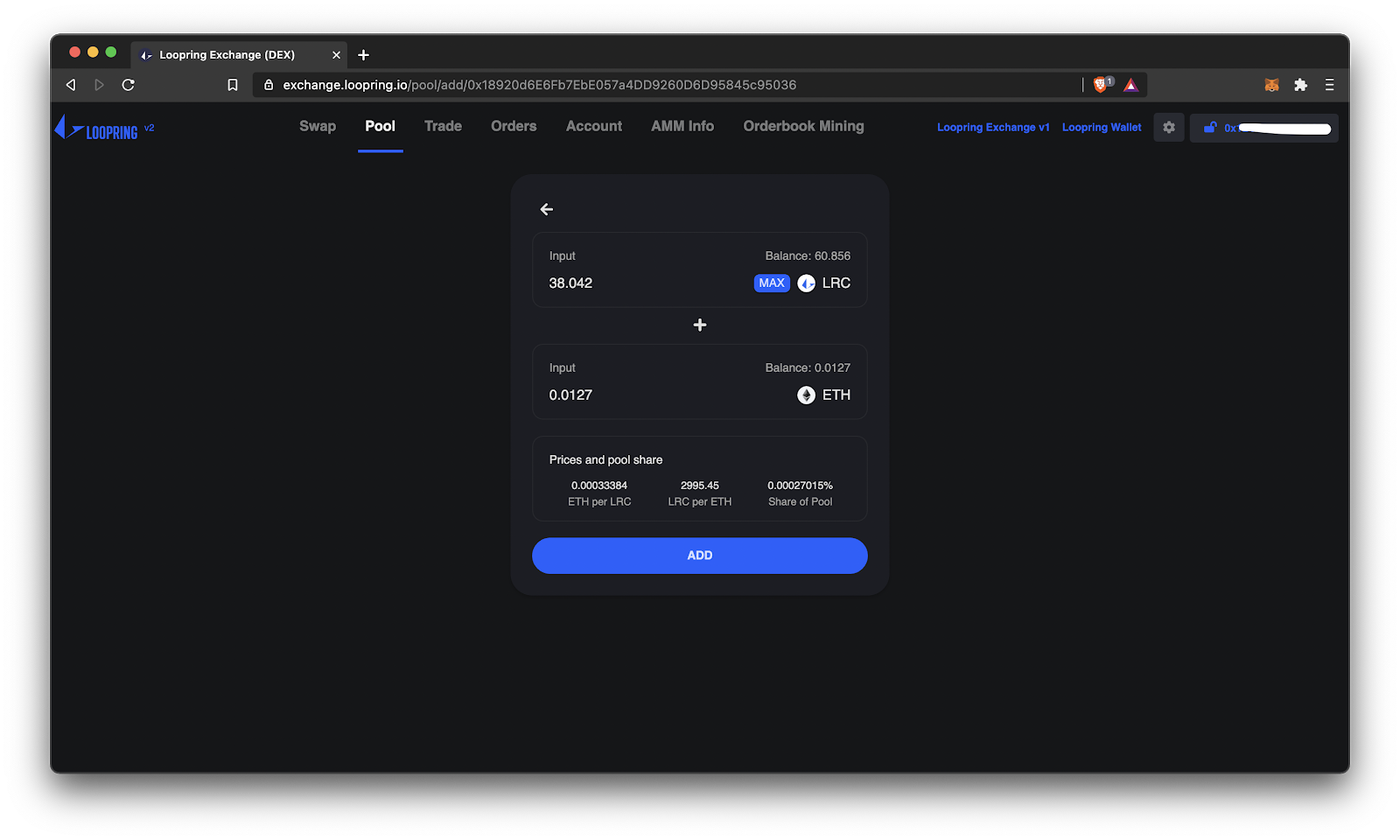Click the Balance: 0.0127 text
This screenshot has width=1400, height=840.
pyautogui.click(x=808, y=368)
